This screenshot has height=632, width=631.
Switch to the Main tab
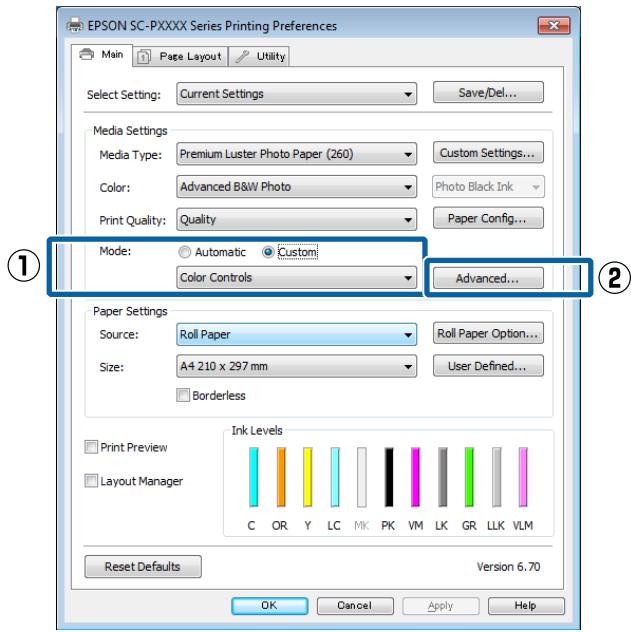[x=102, y=55]
